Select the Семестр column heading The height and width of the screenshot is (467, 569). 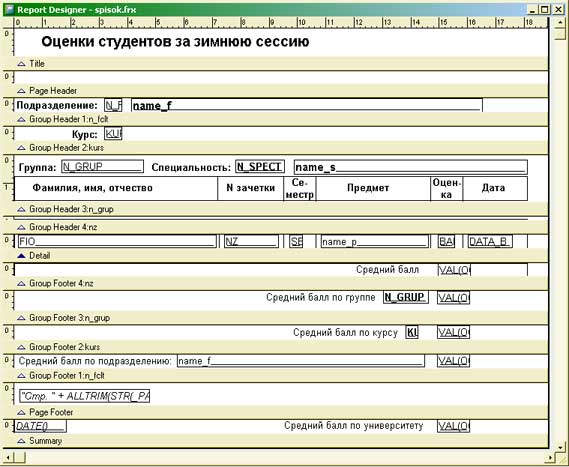point(300,188)
